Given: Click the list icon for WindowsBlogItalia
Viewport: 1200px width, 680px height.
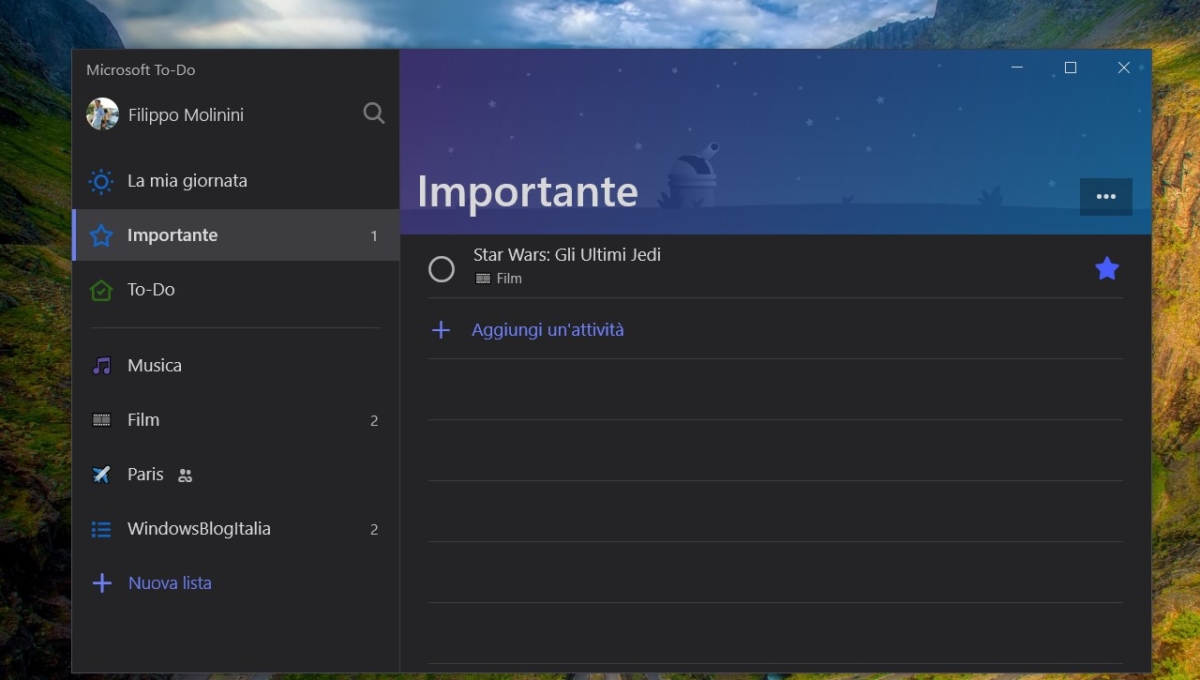Looking at the screenshot, I should 101,529.
